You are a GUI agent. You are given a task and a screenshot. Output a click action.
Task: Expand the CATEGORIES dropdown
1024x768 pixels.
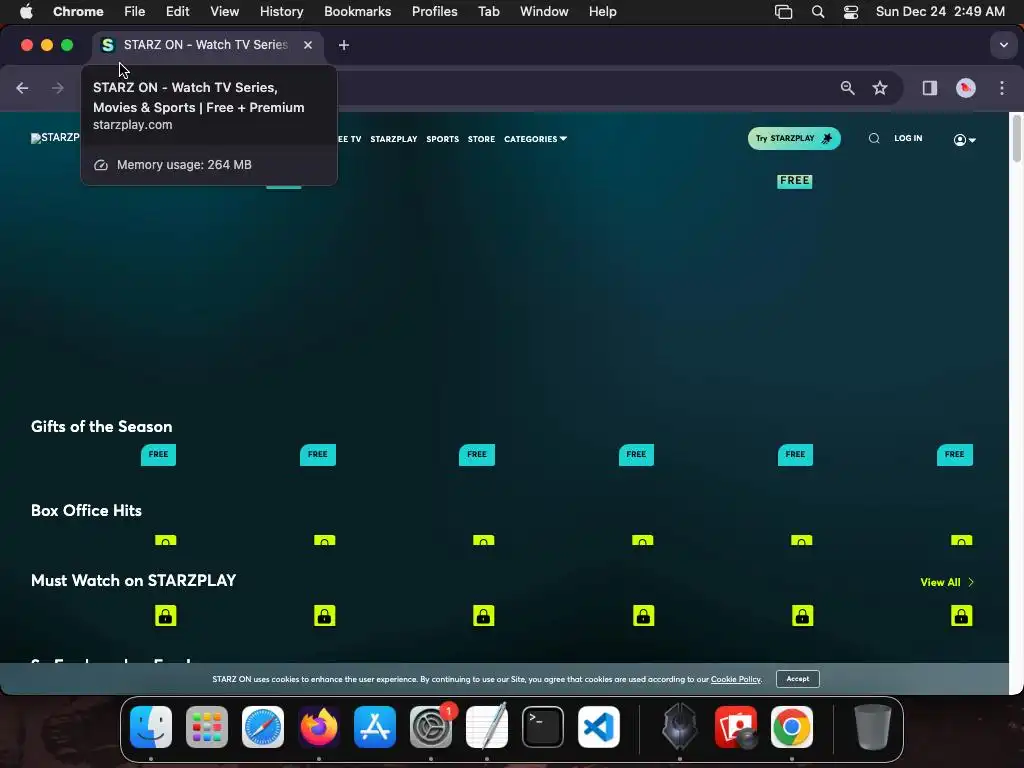click(535, 139)
